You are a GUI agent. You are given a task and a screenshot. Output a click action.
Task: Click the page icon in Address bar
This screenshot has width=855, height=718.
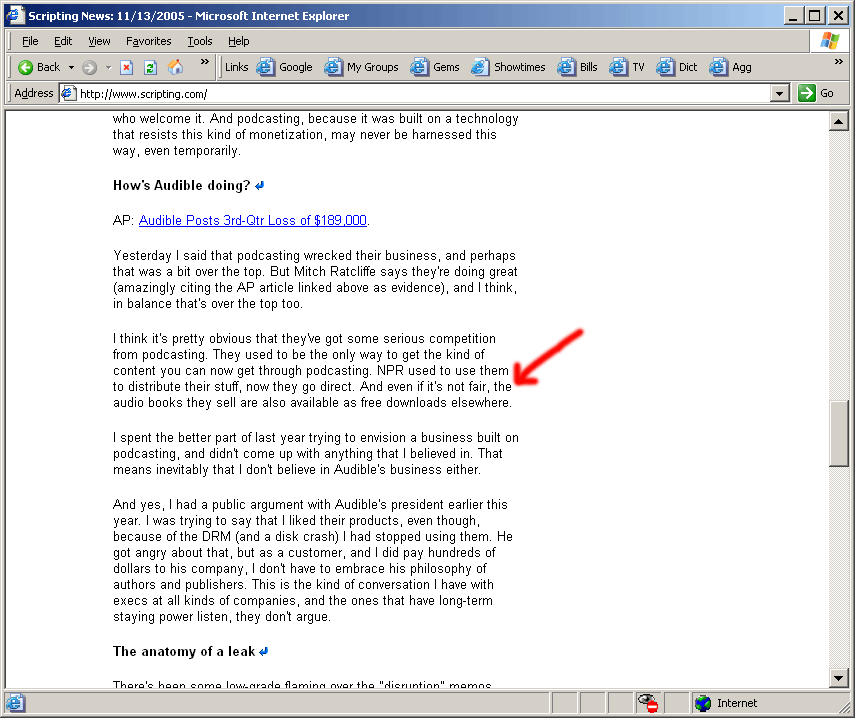[x=68, y=93]
